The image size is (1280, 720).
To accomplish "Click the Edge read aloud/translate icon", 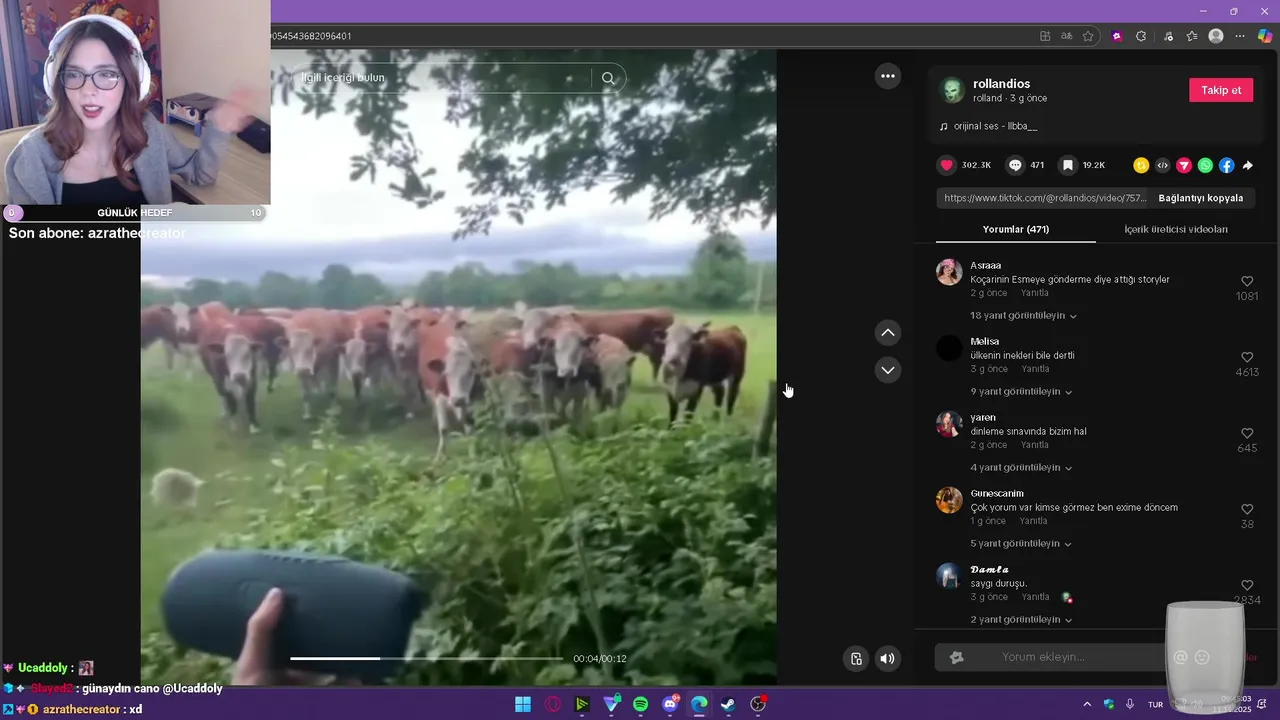I will [x=1067, y=36].
